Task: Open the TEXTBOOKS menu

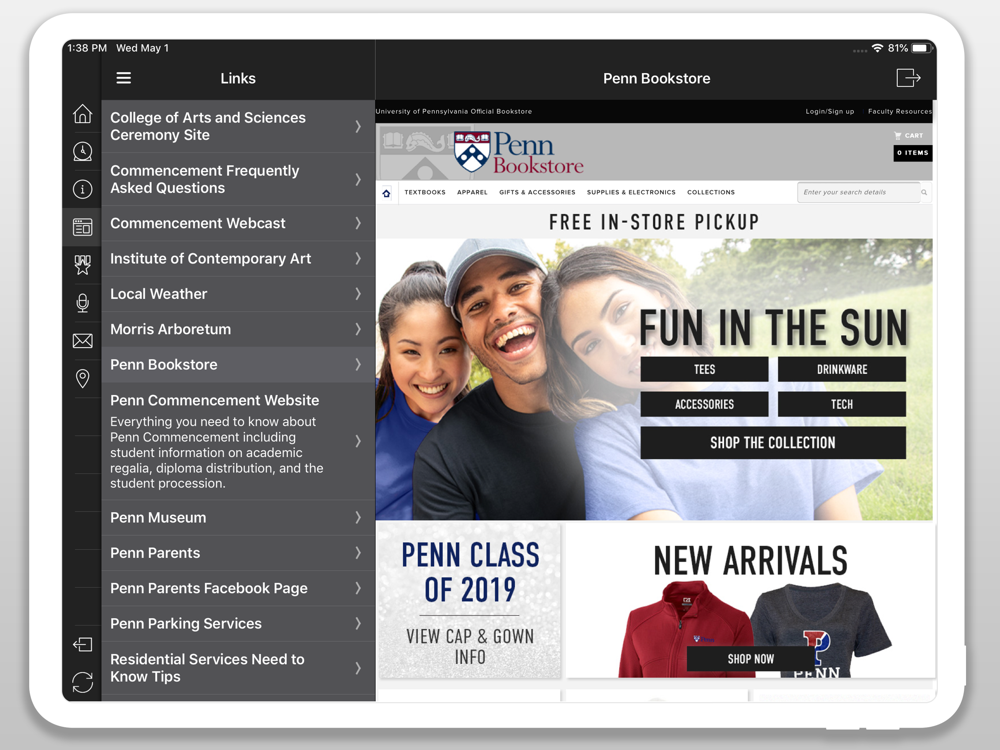Action: 425,192
